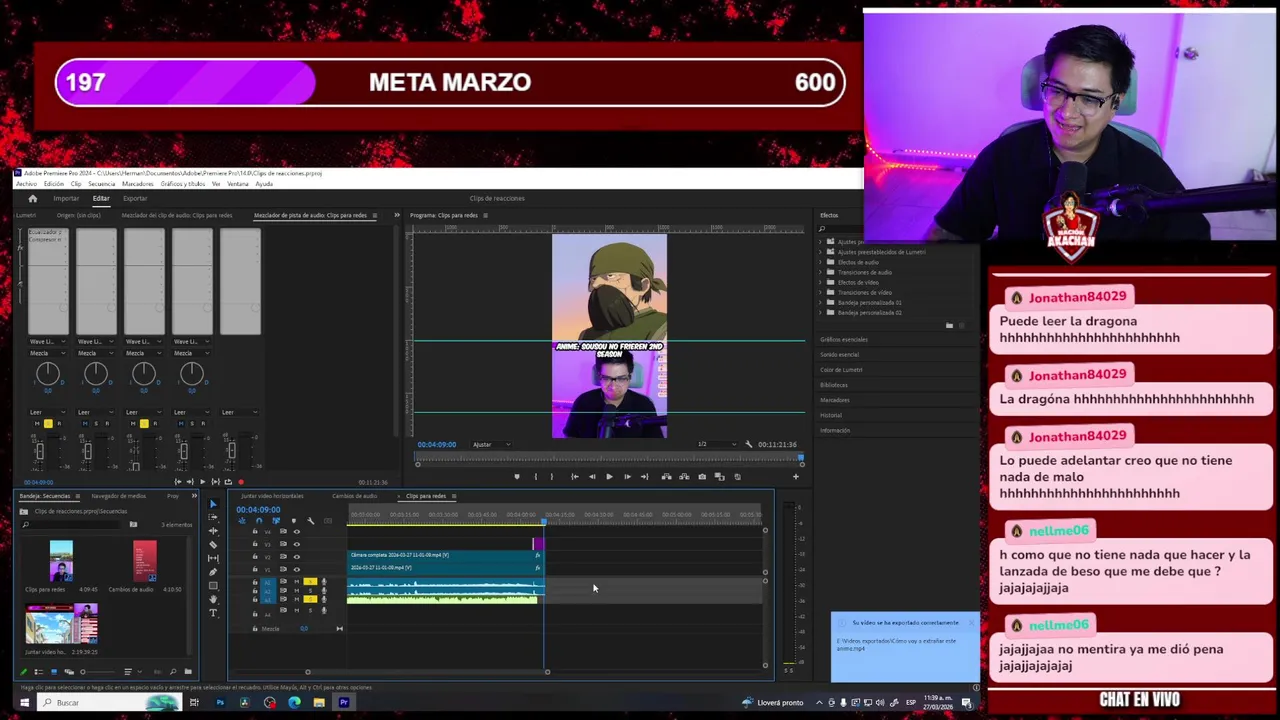Click the new bin icon in Project panel
Screen dimensions: 1280x720
pyautogui.click(x=188, y=672)
